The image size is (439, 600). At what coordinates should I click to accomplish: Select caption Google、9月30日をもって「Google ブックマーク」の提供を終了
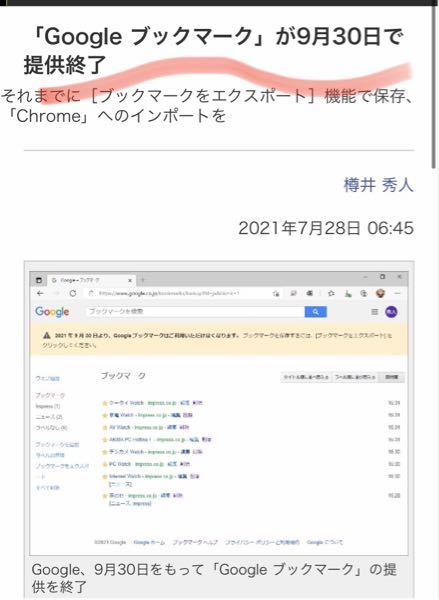pos(214,578)
